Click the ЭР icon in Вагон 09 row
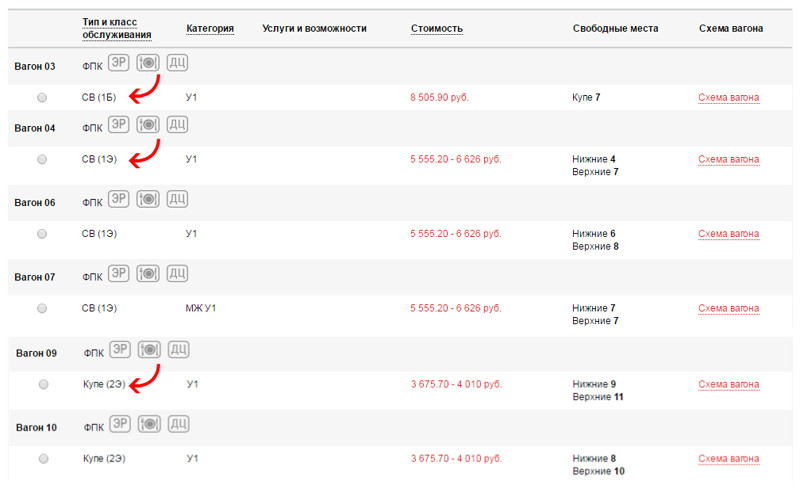 120,350
